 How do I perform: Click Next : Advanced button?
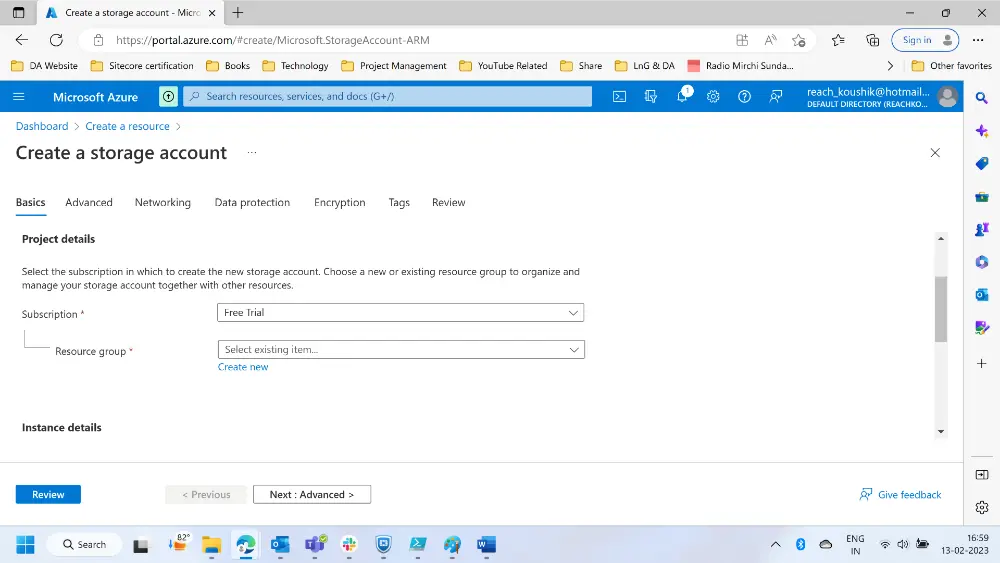pos(312,494)
